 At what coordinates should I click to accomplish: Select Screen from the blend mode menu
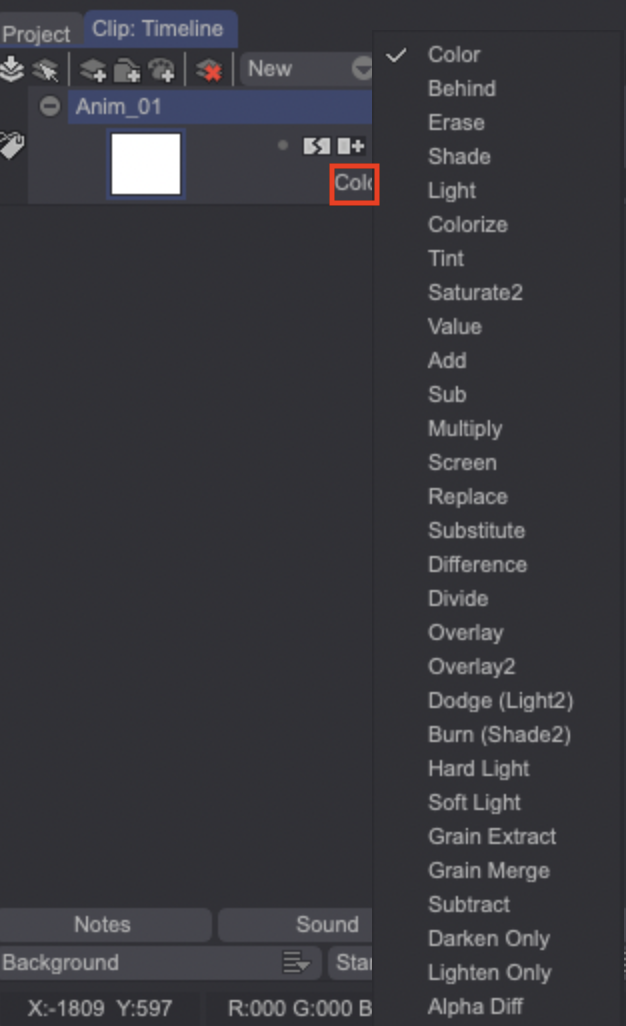tap(462, 463)
